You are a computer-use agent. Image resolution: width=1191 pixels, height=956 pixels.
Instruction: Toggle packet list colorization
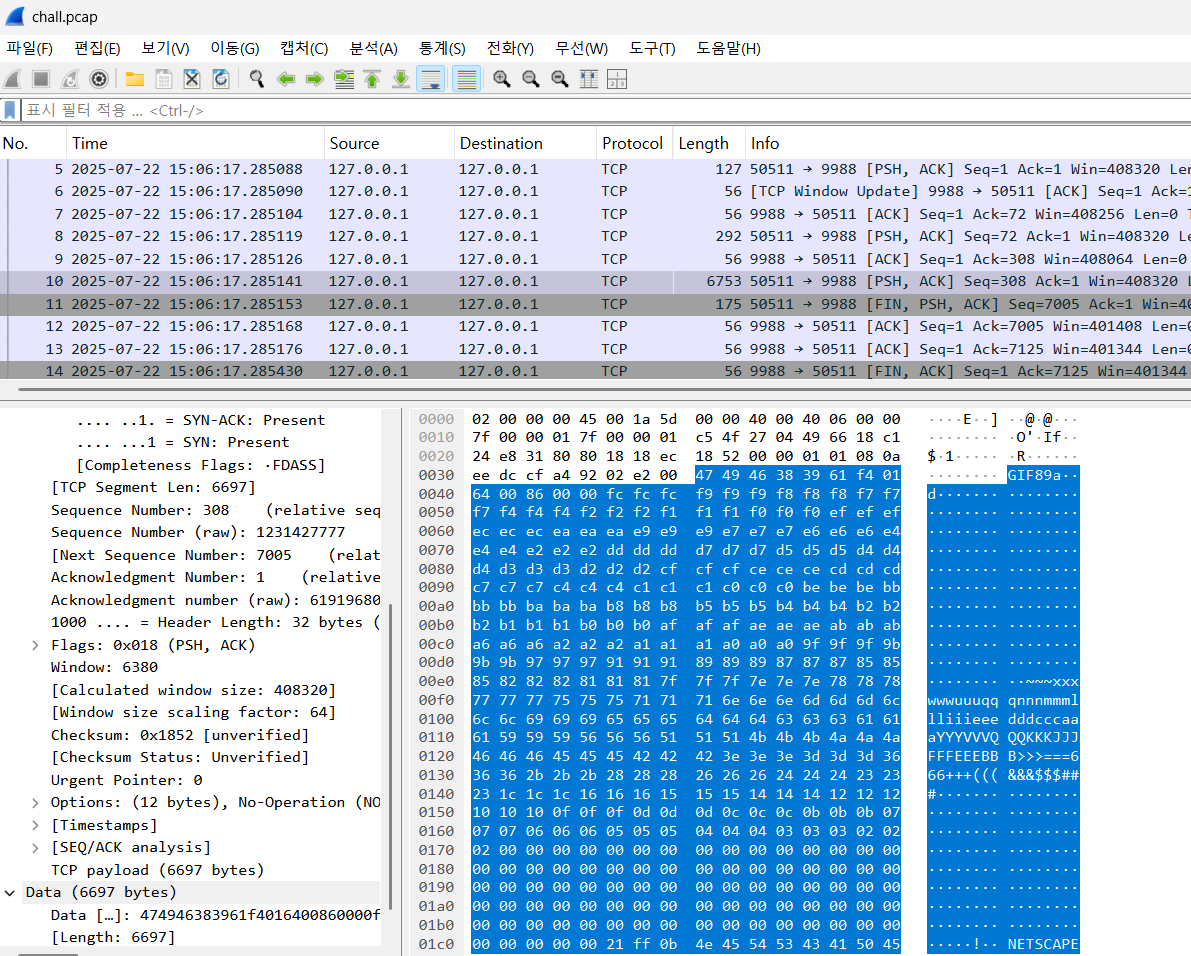pos(466,79)
